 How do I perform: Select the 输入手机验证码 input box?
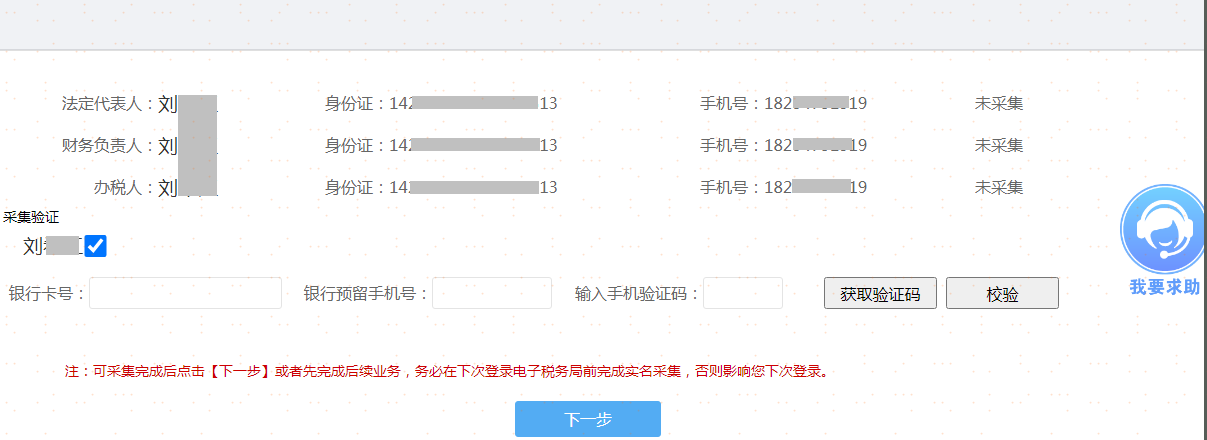(x=742, y=293)
